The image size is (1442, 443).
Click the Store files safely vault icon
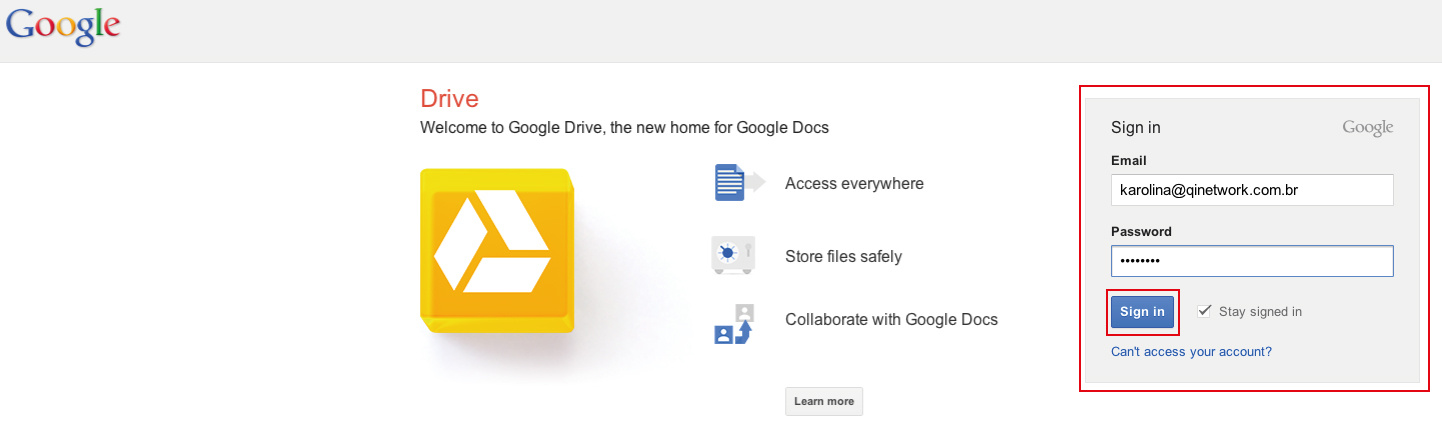tap(732, 256)
